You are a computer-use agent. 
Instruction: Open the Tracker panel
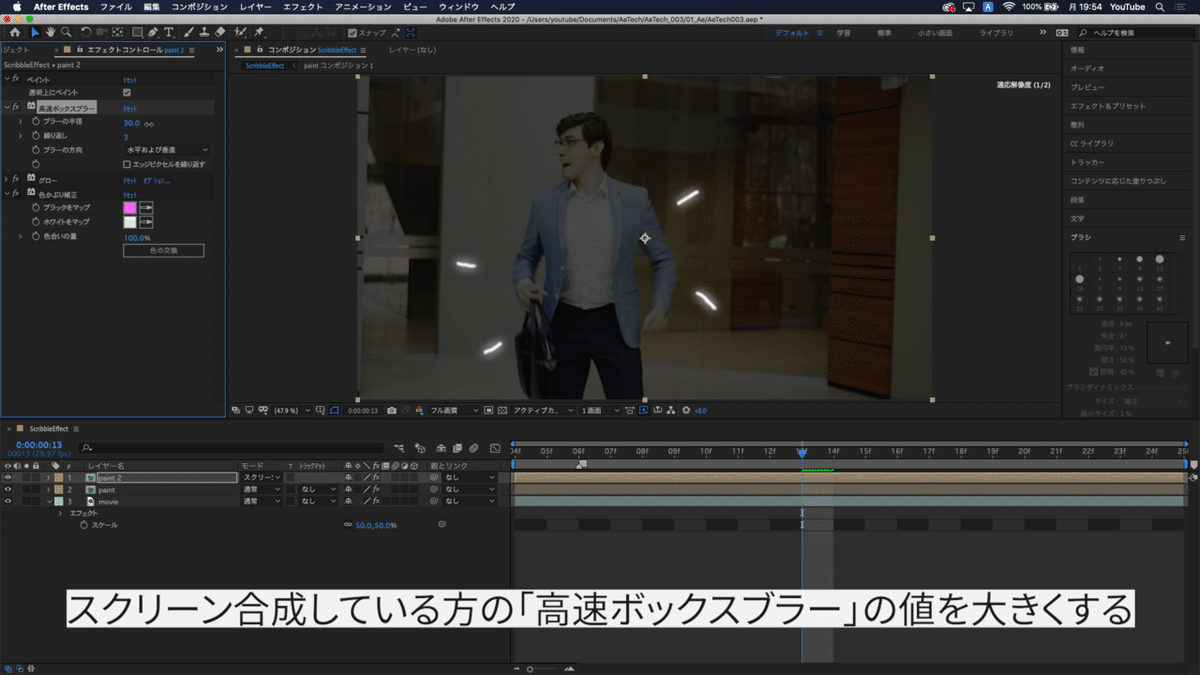point(1087,162)
